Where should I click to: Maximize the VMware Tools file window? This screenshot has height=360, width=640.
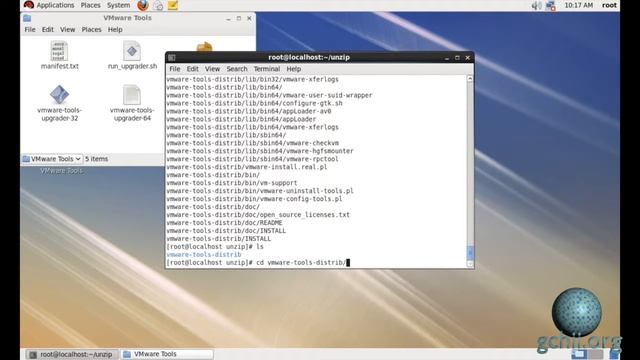239,18
